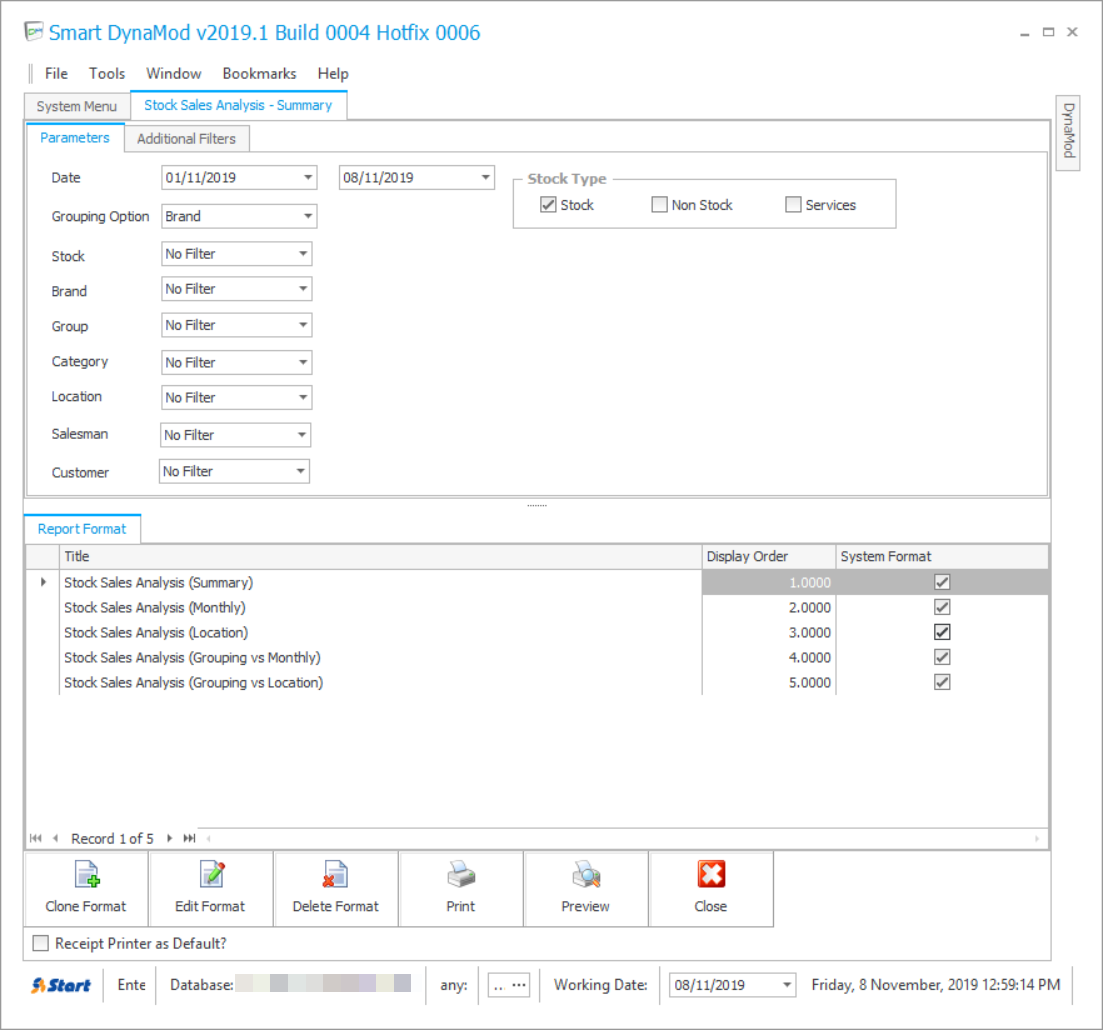The width and height of the screenshot is (1103, 1030).
Task: Open the start date 01/11/2019 dropdown
Action: pyautogui.click(x=308, y=177)
